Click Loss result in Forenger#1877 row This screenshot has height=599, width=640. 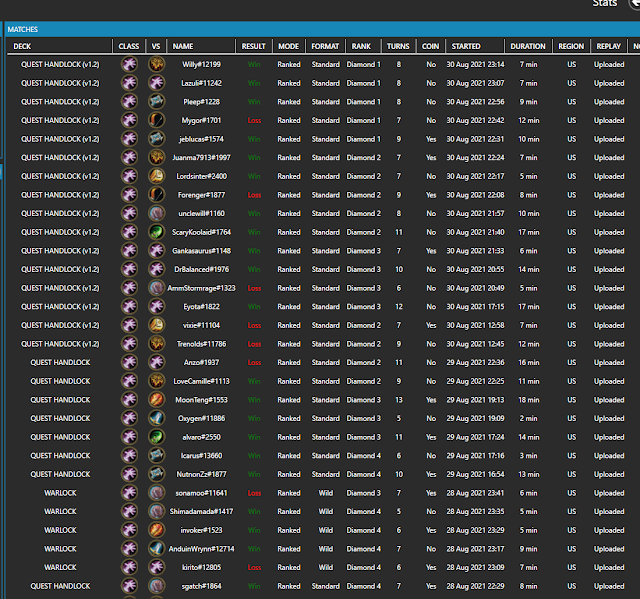254,195
